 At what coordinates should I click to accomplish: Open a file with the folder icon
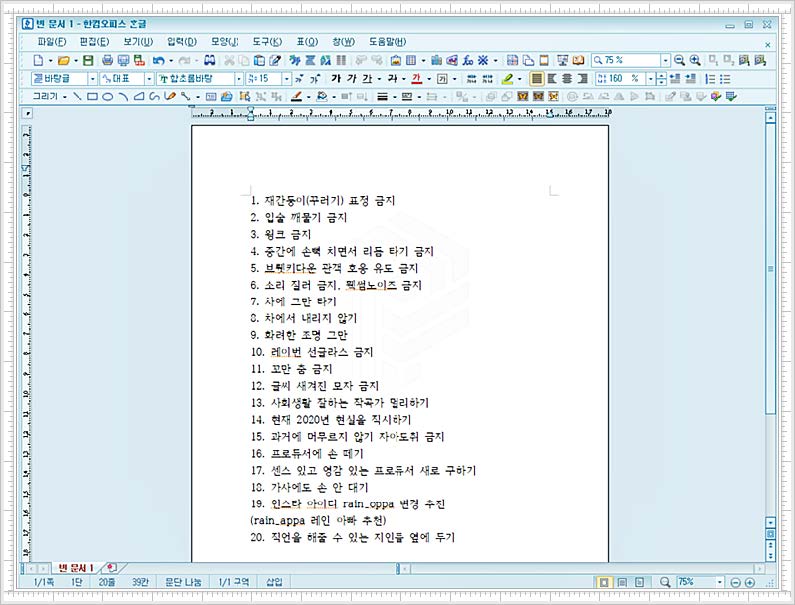[x=63, y=60]
